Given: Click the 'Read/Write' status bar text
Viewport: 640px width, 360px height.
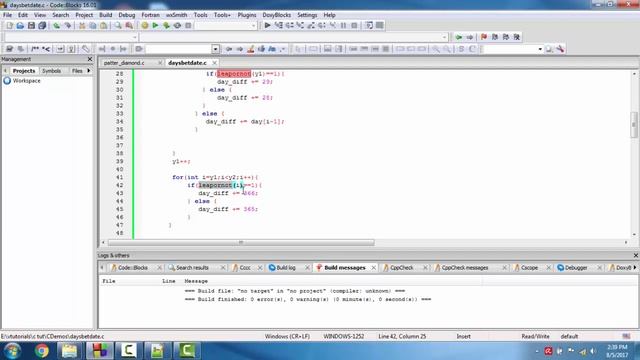Looking at the screenshot, I should pos(535,336).
